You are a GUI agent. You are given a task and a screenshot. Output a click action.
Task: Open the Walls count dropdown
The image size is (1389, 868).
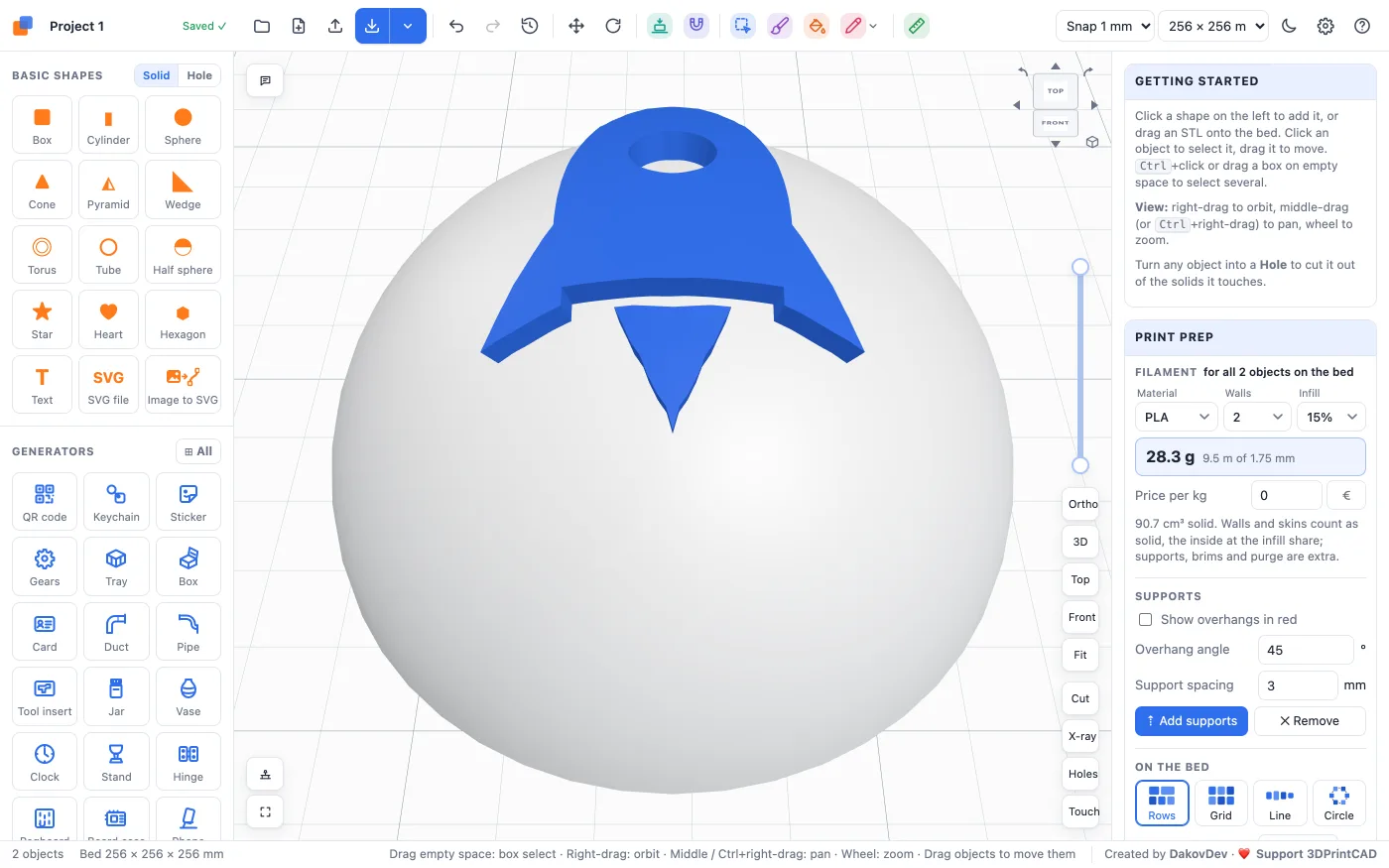pyautogui.click(x=1257, y=417)
